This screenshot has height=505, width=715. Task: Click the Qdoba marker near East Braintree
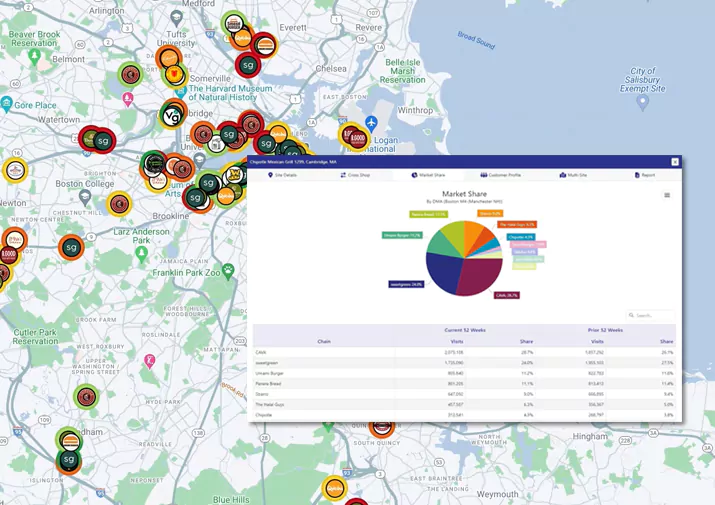click(334, 488)
